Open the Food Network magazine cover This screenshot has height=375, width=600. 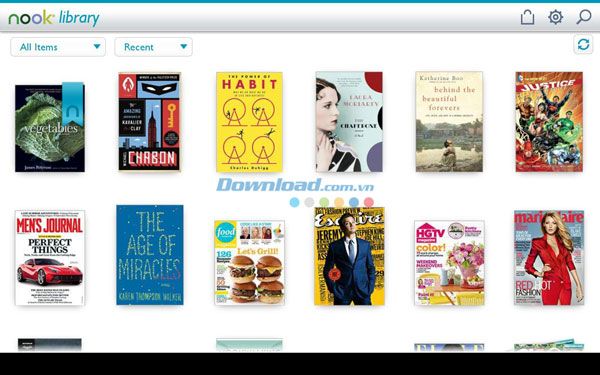click(x=249, y=262)
